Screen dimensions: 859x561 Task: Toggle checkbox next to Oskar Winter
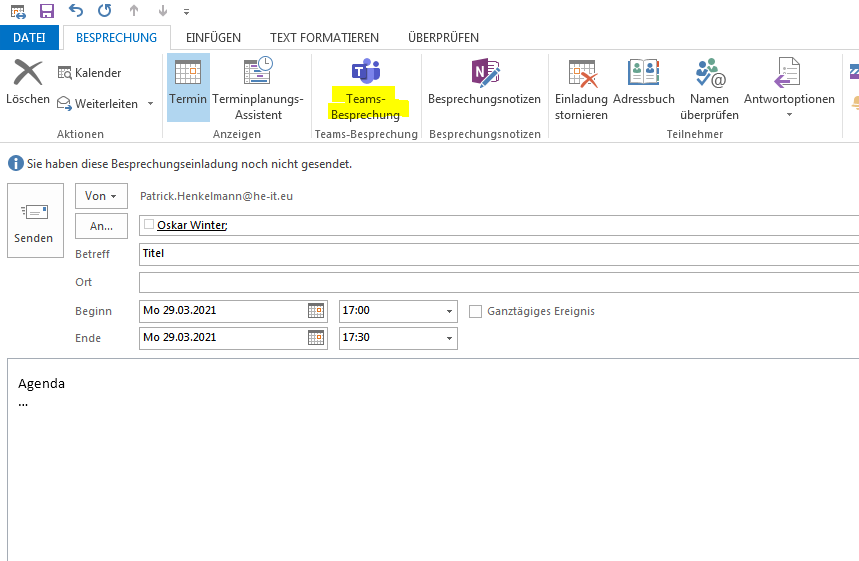pyautogui.click(x=149, y=225)
